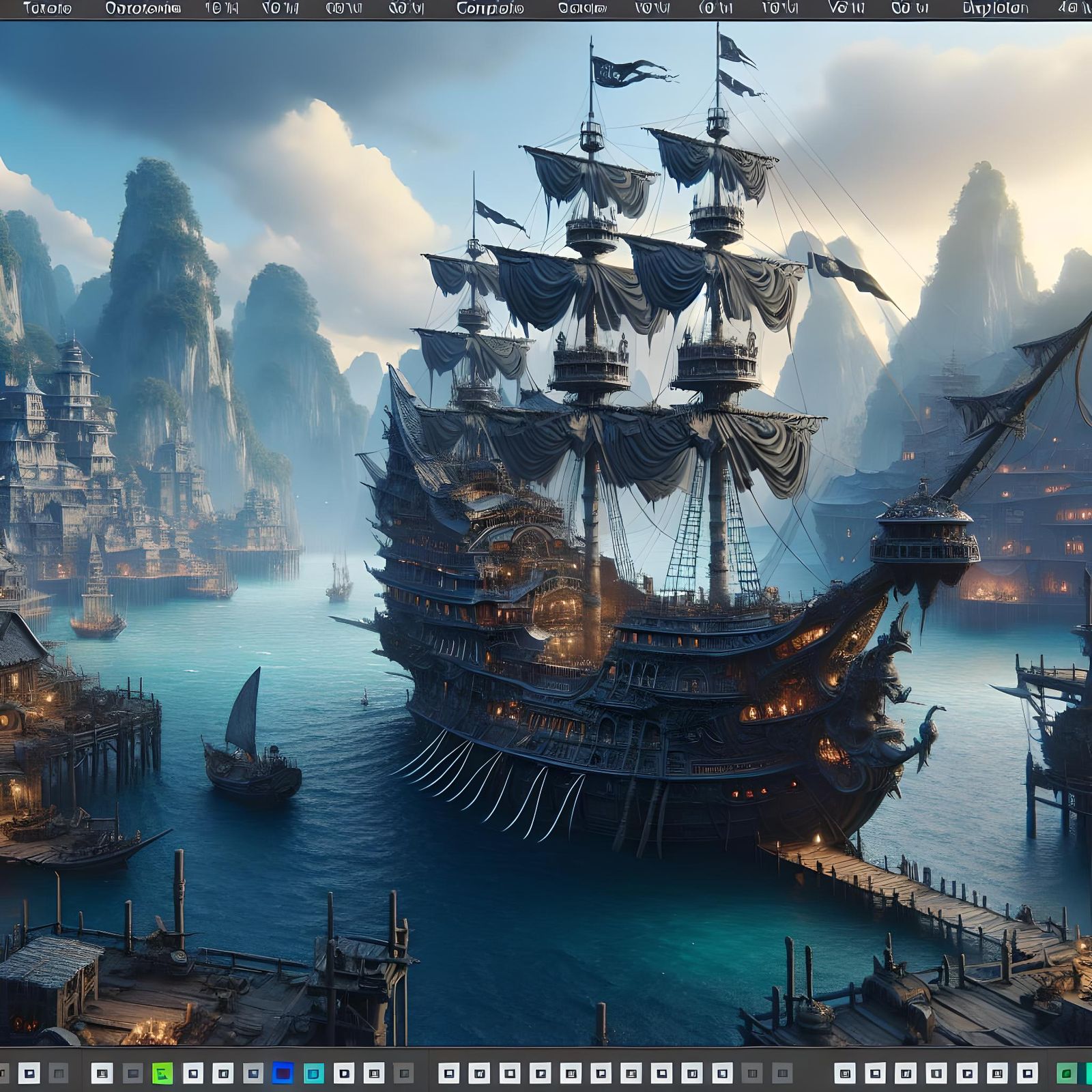Click the grayed-out icon in the bottom toolbar
This screenshot has height=1092, width=1092.
[x=403, y=1073]
